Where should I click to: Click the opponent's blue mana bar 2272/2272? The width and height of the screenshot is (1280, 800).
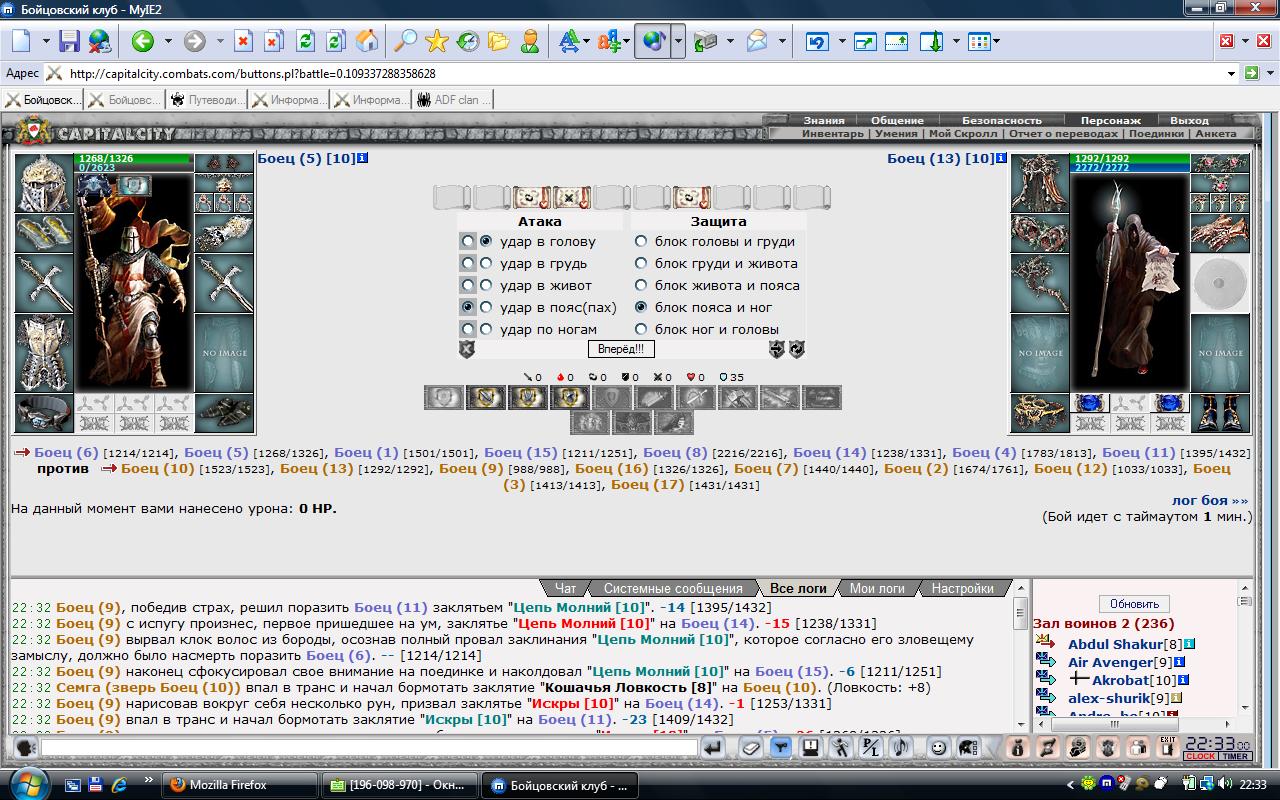click(x=1130, y=167)
